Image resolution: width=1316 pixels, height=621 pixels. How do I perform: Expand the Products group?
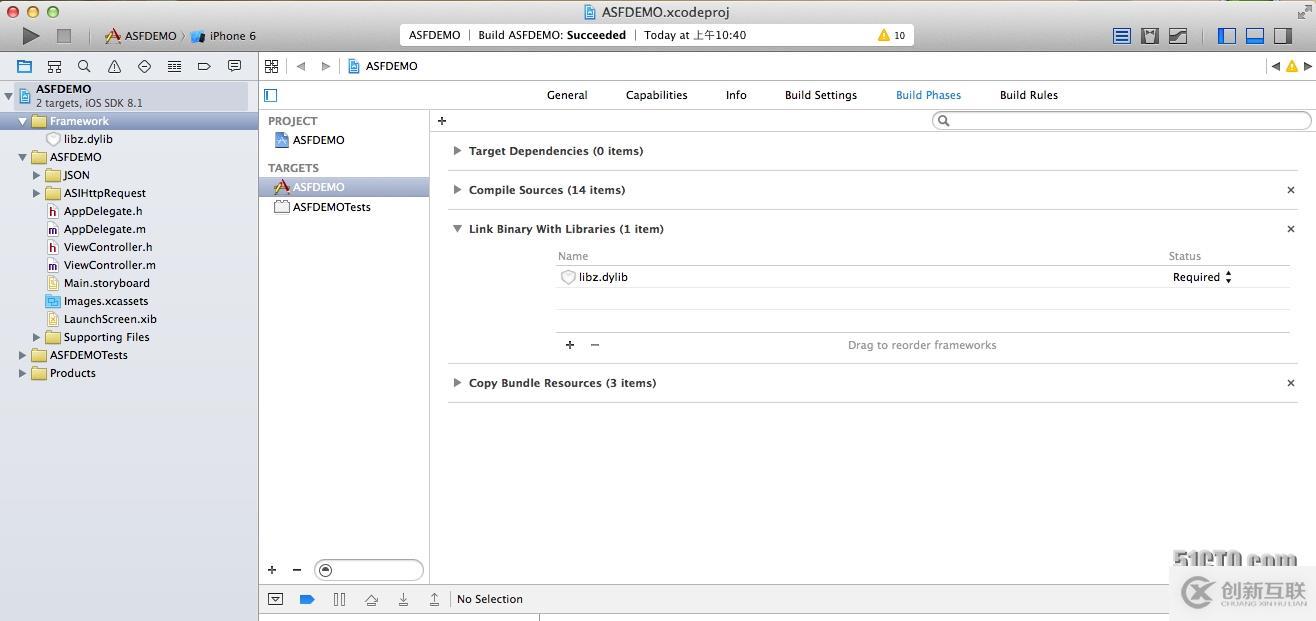[22, 373]
